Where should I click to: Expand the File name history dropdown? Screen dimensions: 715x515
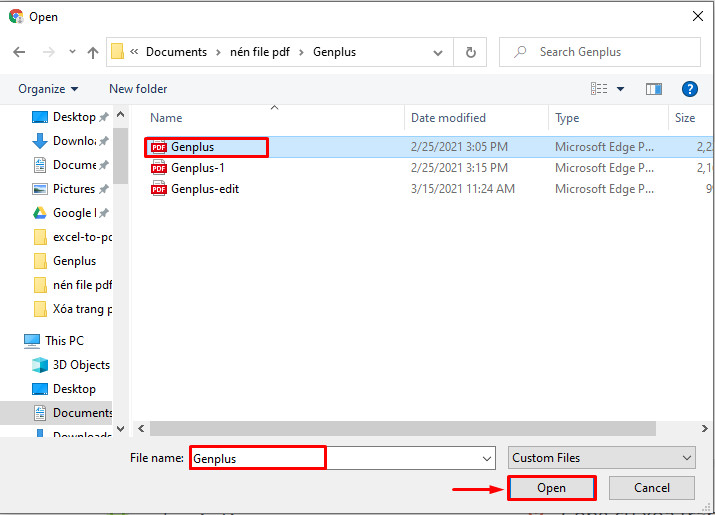point(487,458)
